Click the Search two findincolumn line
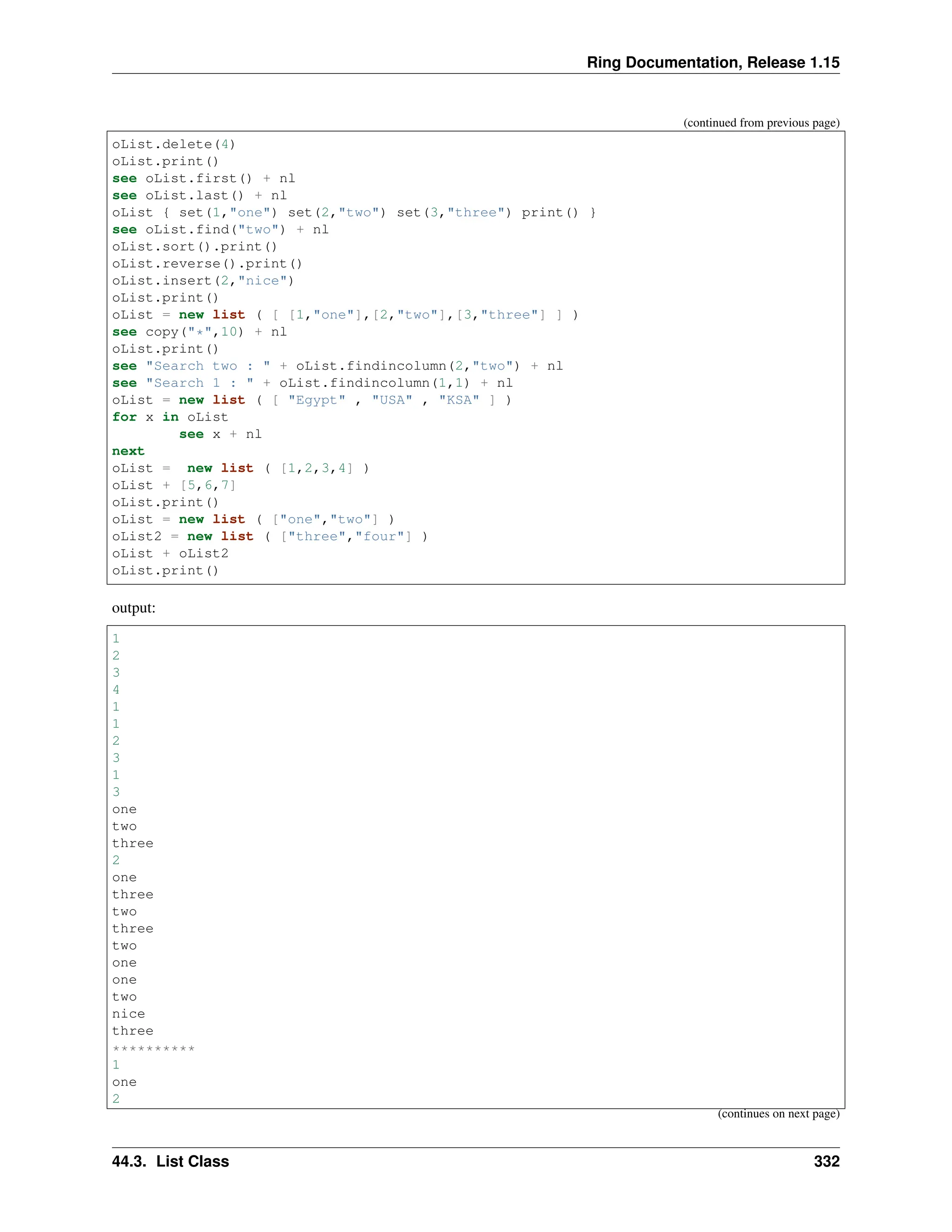Image resolution: width=952 pixels, height=1232 pixels. click(x=337, y=366)
